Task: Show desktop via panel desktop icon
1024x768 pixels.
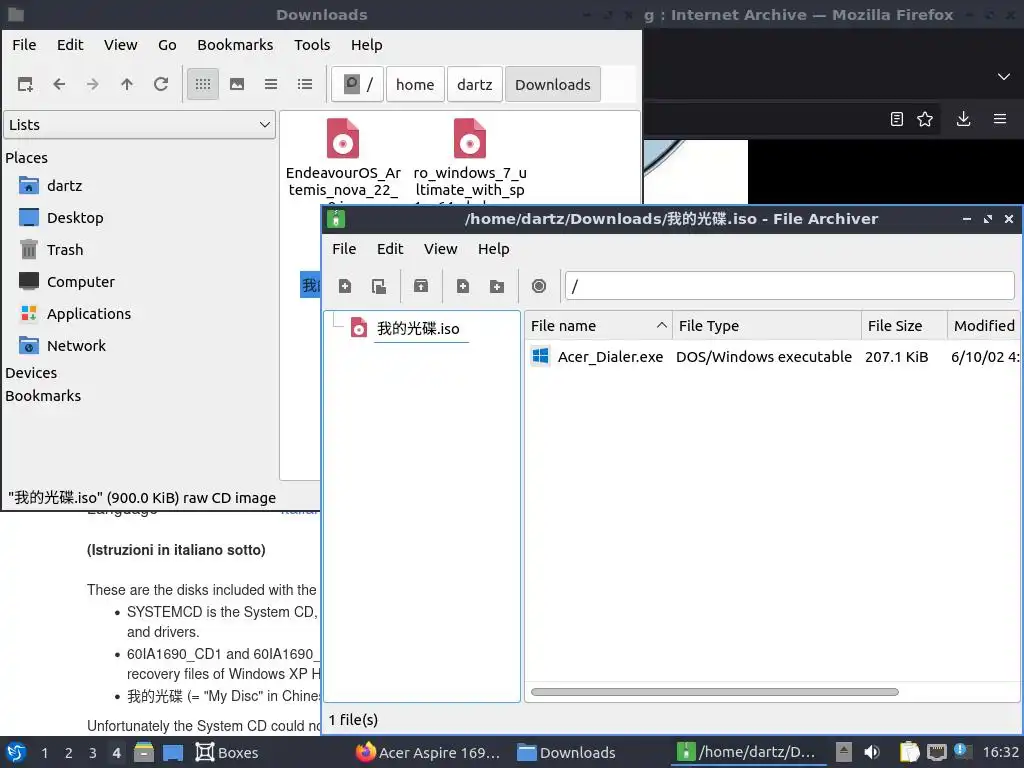Action: click(173, 752)
